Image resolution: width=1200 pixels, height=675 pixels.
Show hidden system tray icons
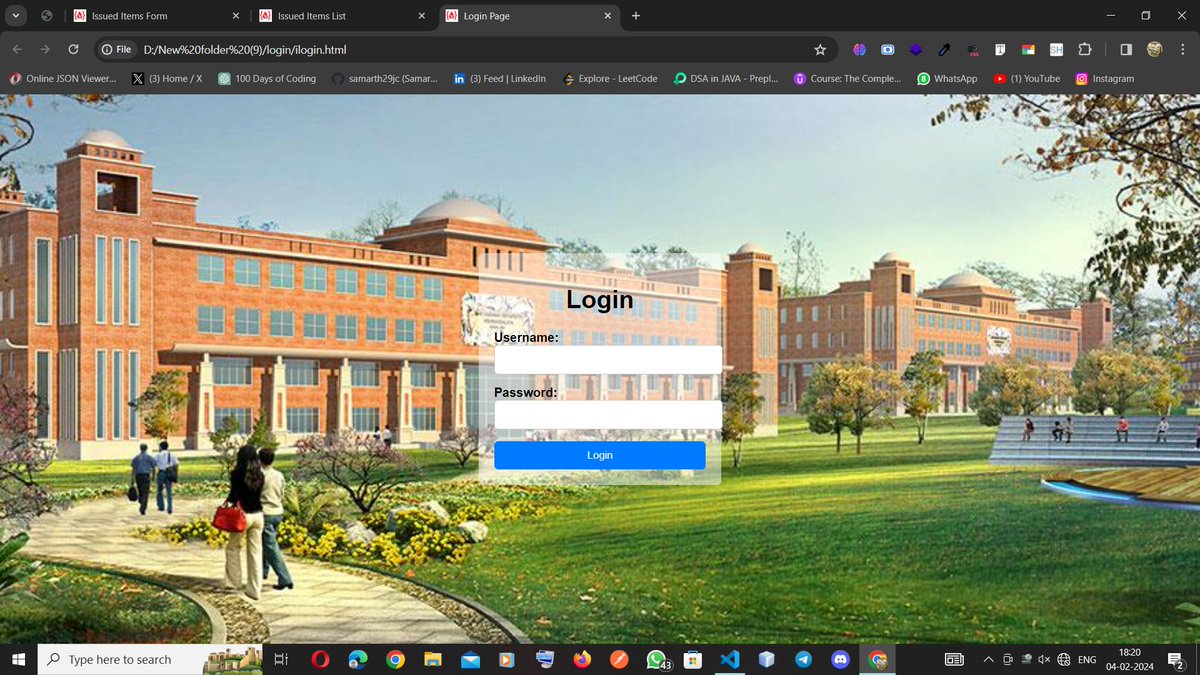pyautogui.click(x=989, y=659)
